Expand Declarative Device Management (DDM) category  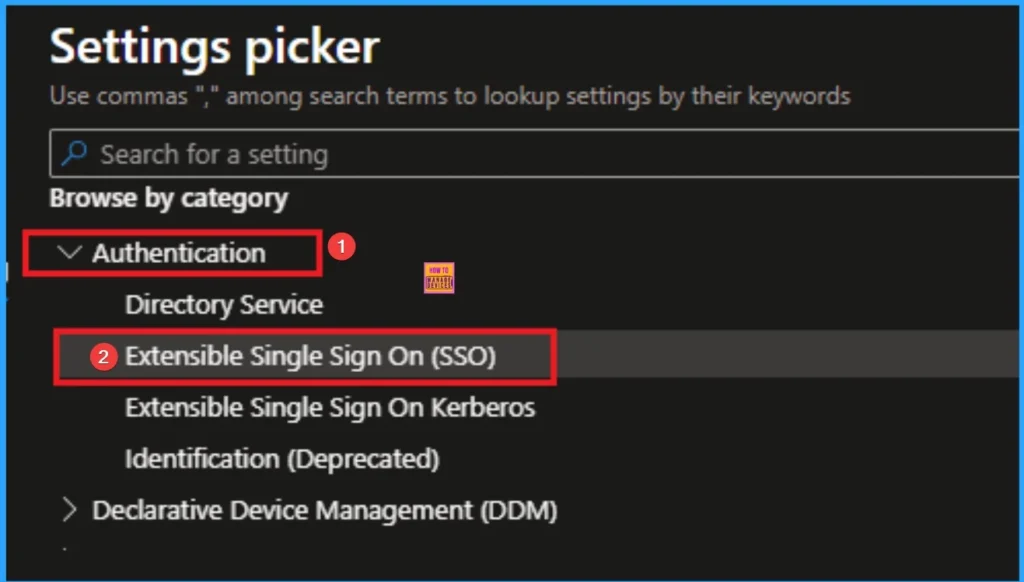tap(71, 510)
